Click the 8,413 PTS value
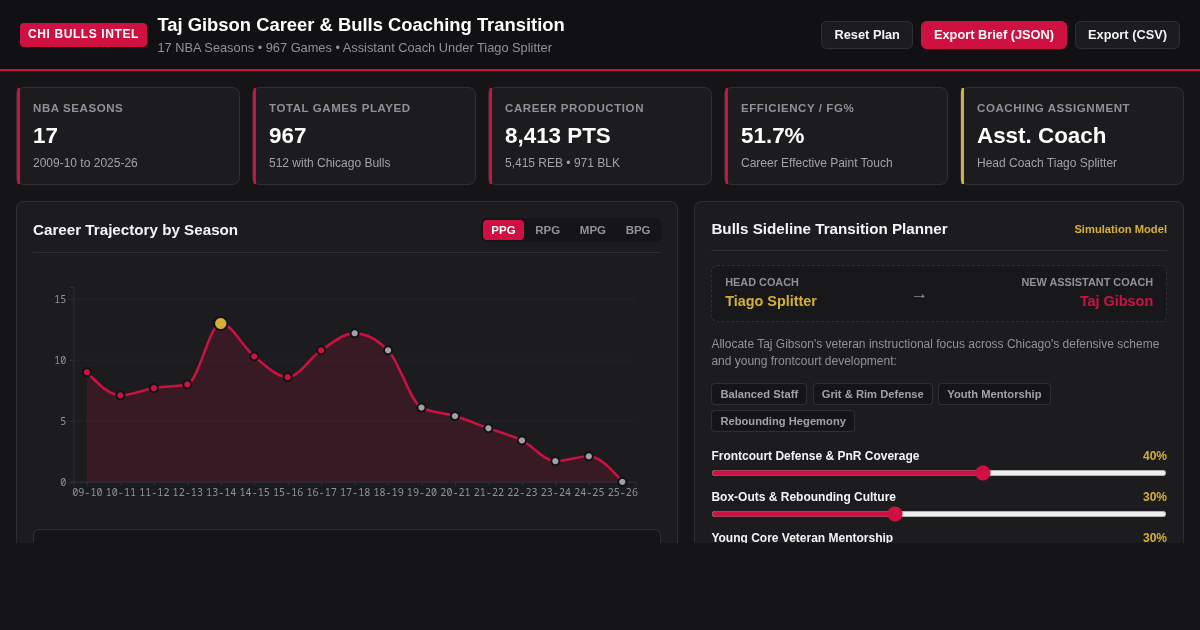Viewport: 1200px width, 630px height. tap(557, 135)
